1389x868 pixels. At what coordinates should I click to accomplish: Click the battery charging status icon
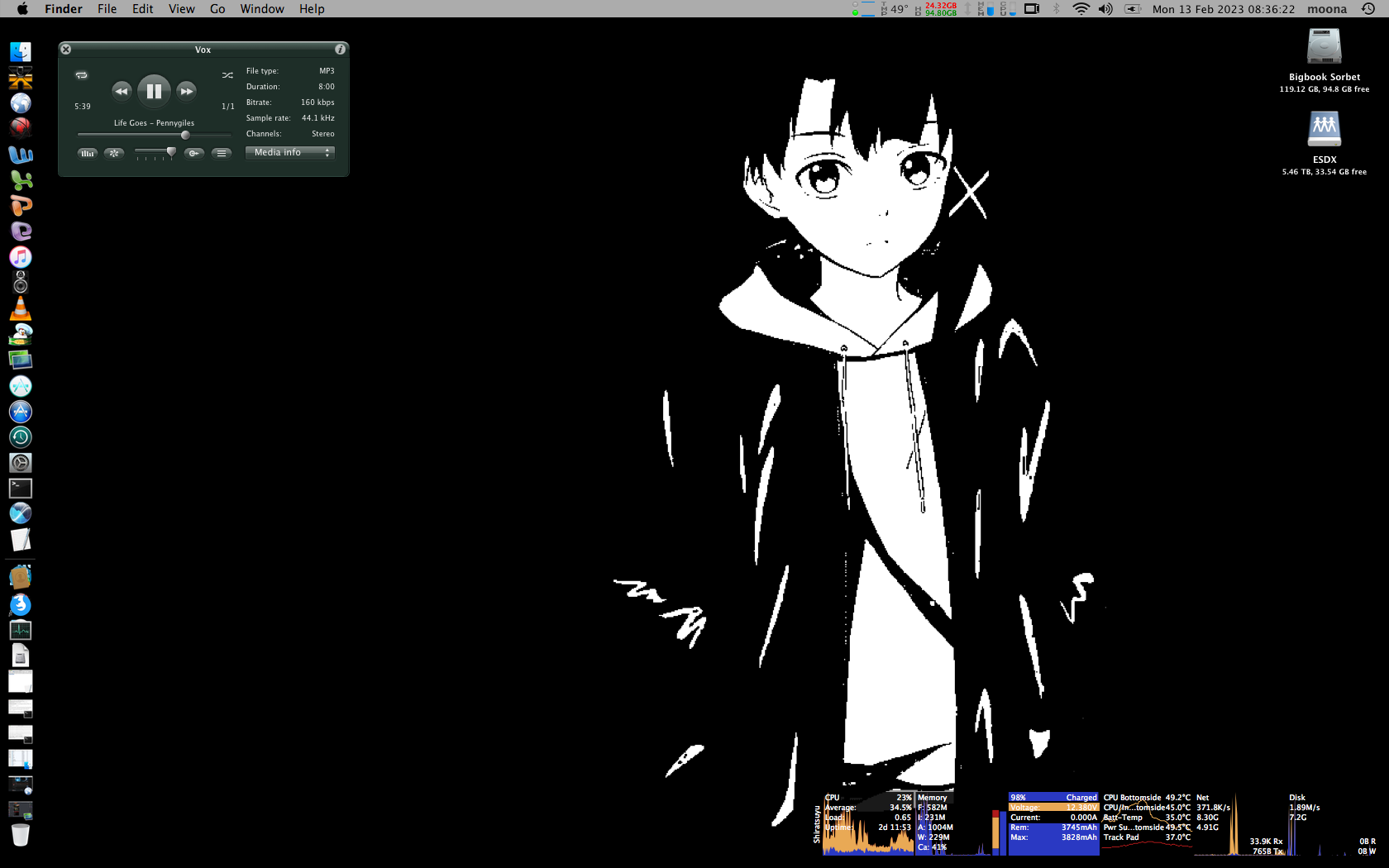pos(1133,9)
